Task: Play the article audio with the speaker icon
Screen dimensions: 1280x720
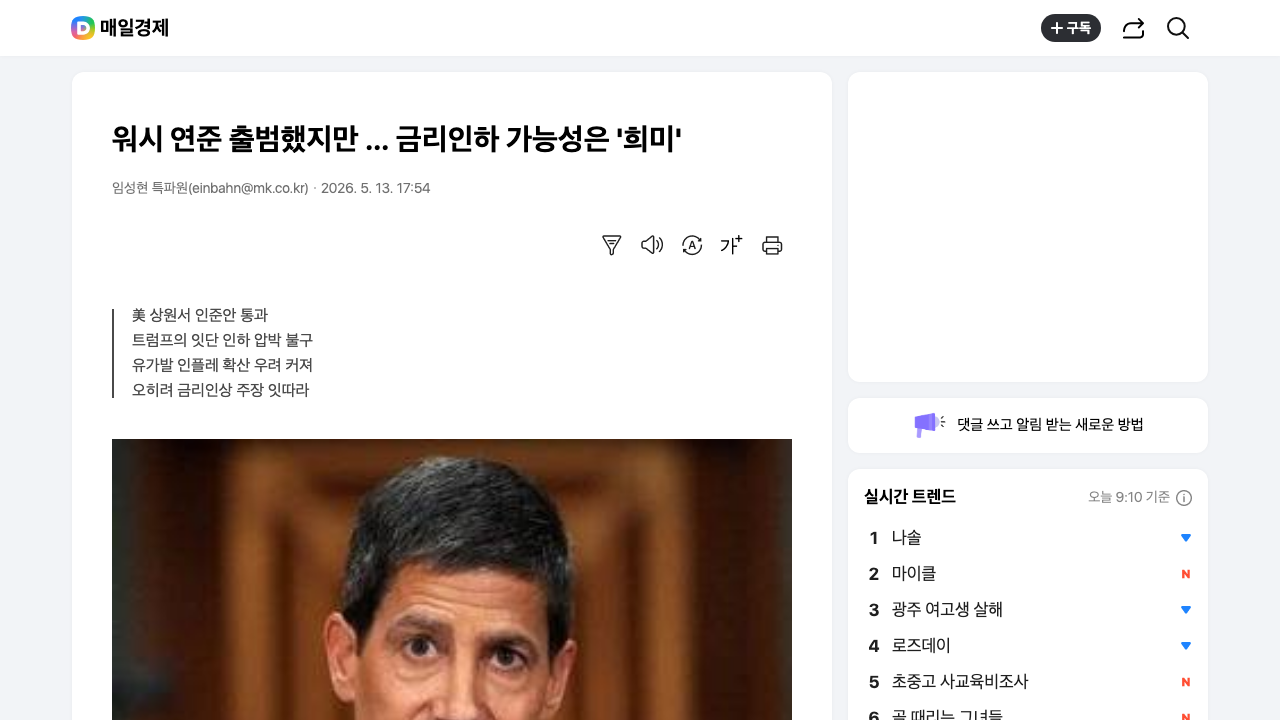Action: click(652, 245)
